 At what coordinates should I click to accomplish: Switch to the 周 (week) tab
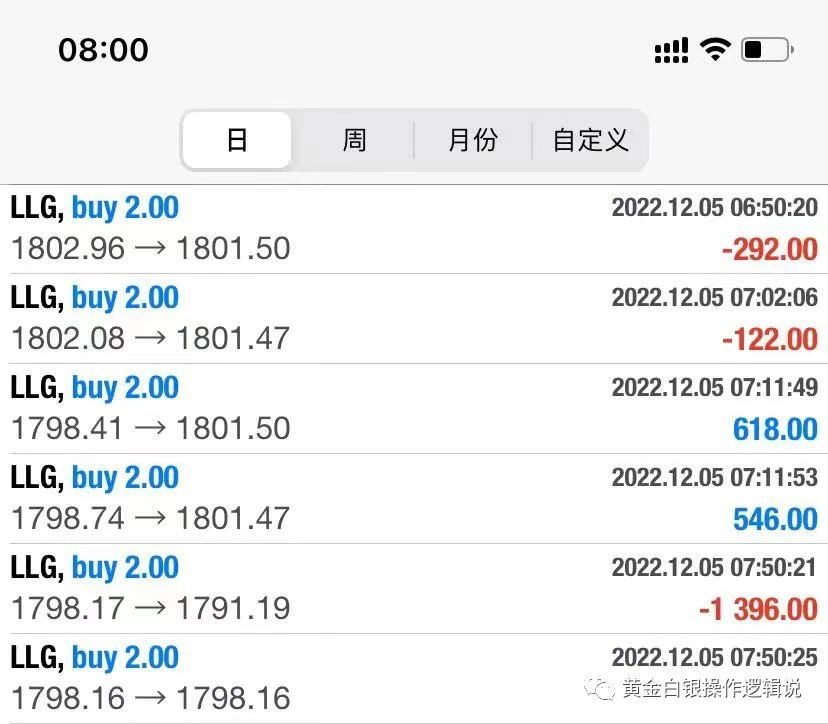click(354, 140)
